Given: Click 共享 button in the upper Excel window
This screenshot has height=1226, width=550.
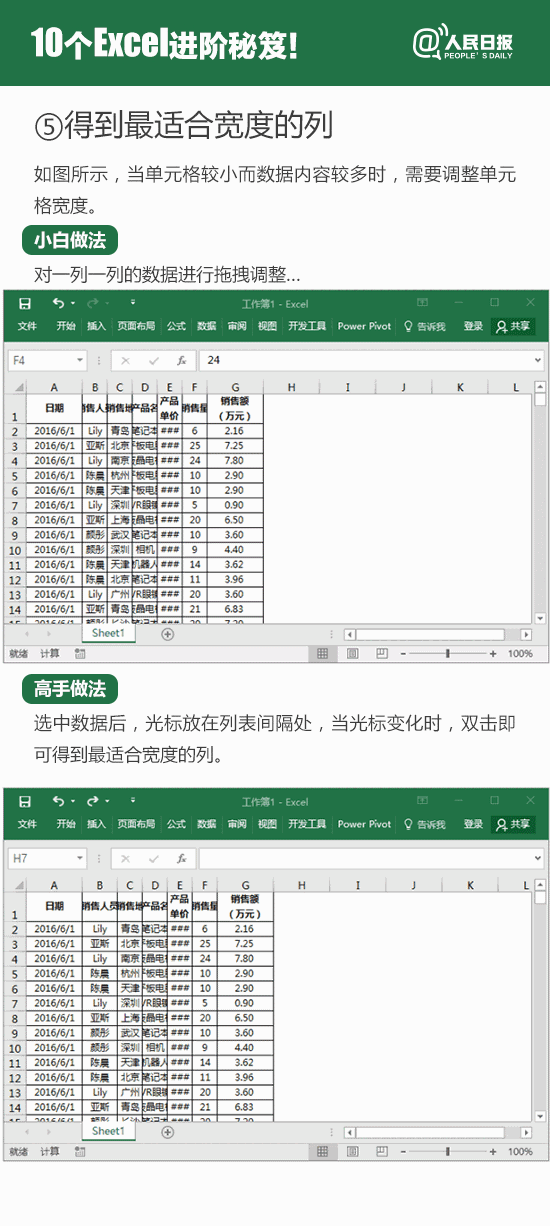Looking at the screenshot, I should [x=513, y=326].
